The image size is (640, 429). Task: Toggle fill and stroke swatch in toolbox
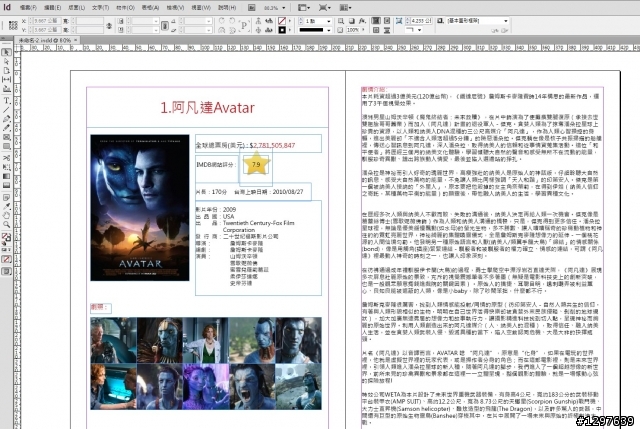click(6, 237)
